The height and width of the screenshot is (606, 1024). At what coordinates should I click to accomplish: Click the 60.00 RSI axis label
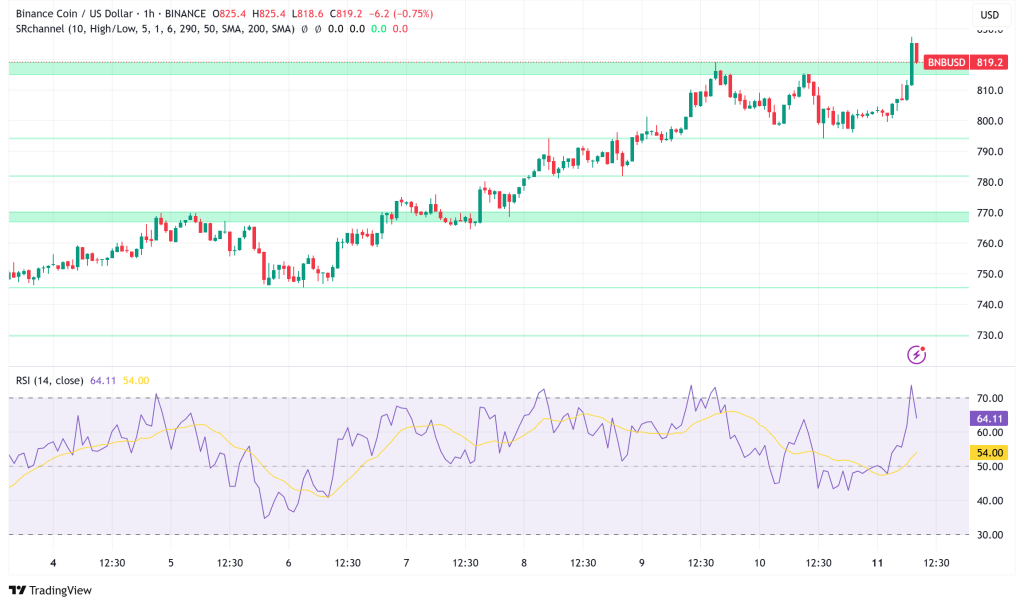pos(989,432)
